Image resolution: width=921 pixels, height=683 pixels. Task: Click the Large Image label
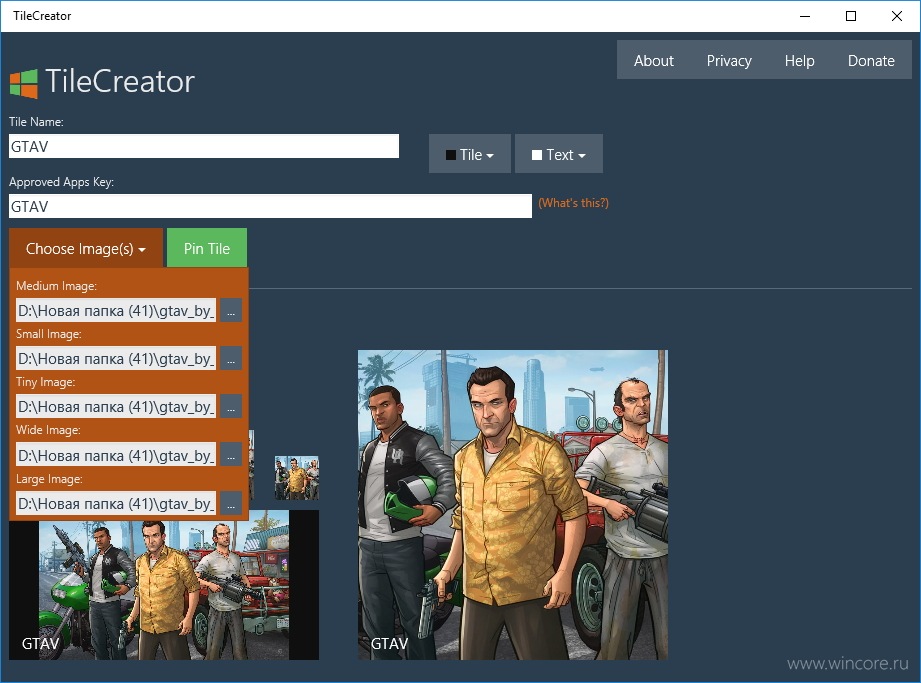(x=49, y=479)
